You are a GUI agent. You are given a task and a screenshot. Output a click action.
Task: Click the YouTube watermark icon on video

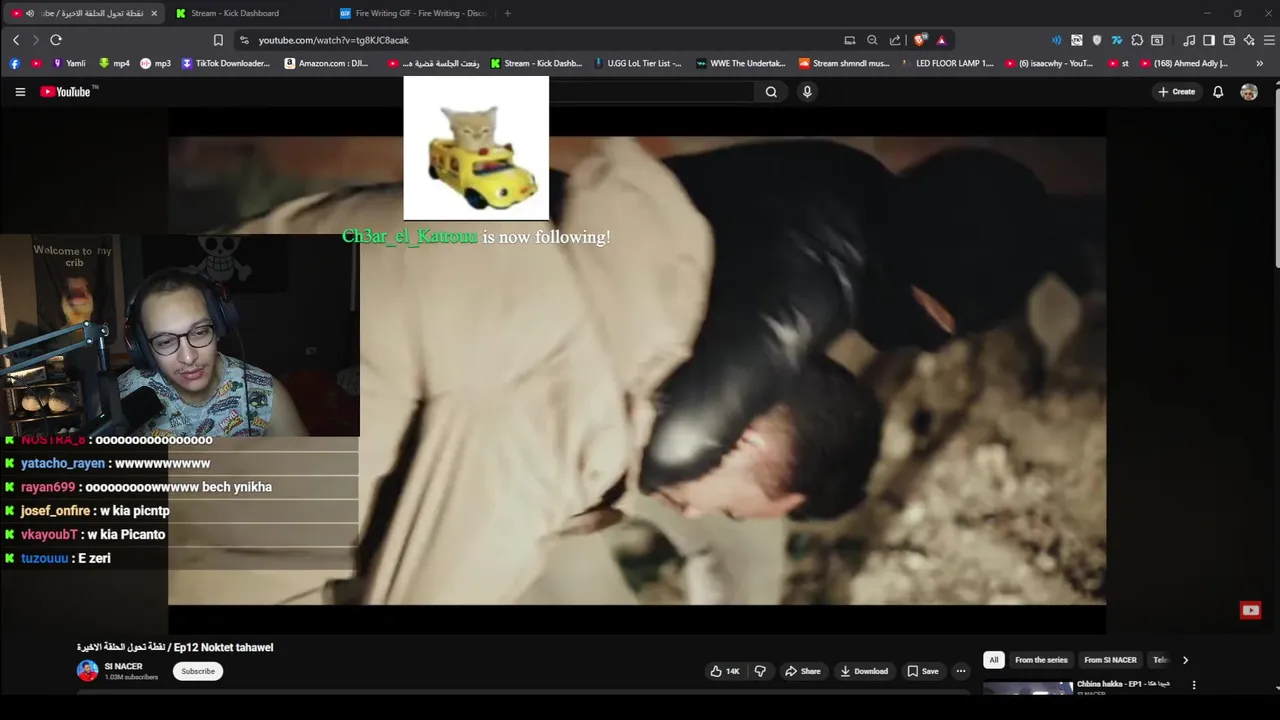click(1250, 610)
